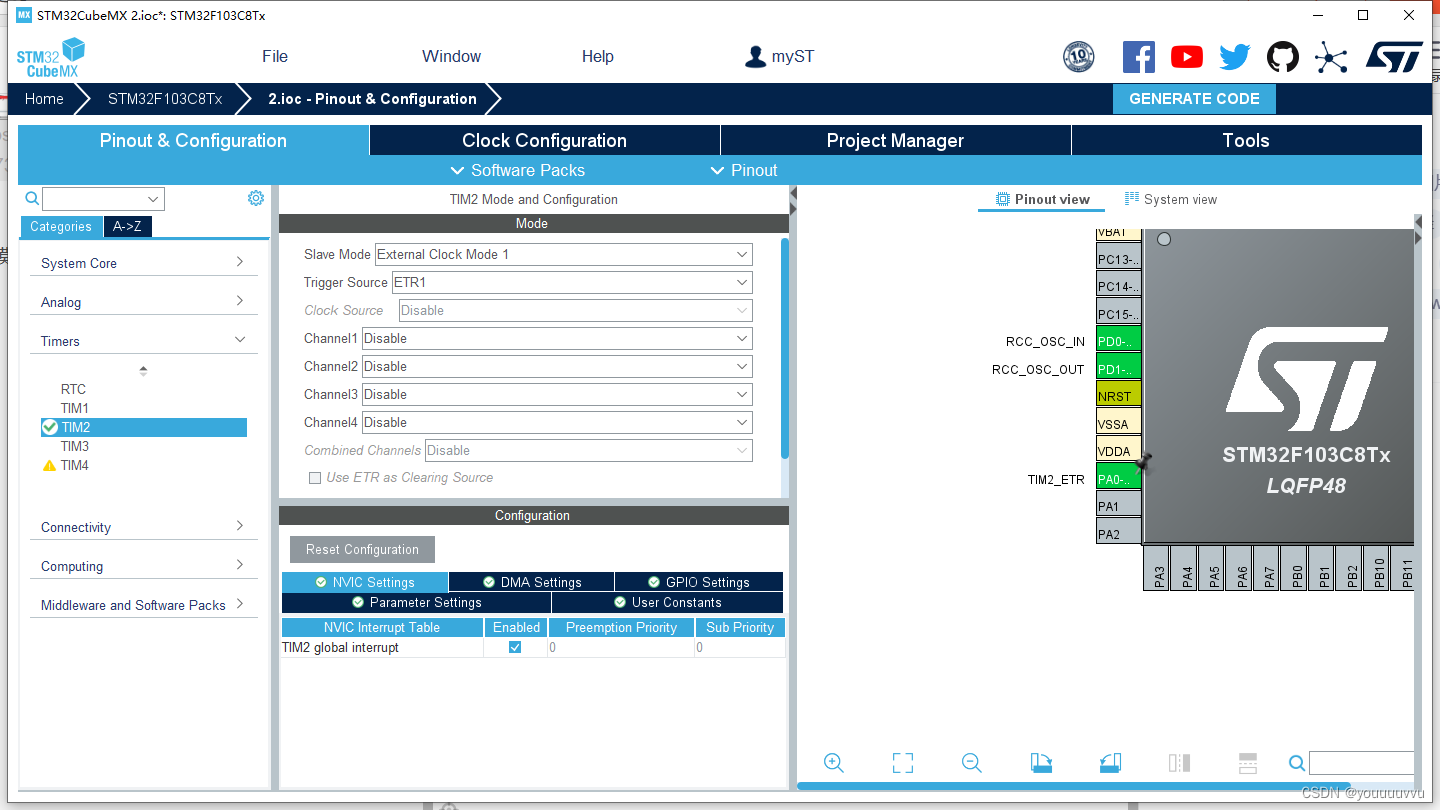Rotate the chip clockwise icon
The height and width of the screenshot is (810, 1440).
(1041, 763)
